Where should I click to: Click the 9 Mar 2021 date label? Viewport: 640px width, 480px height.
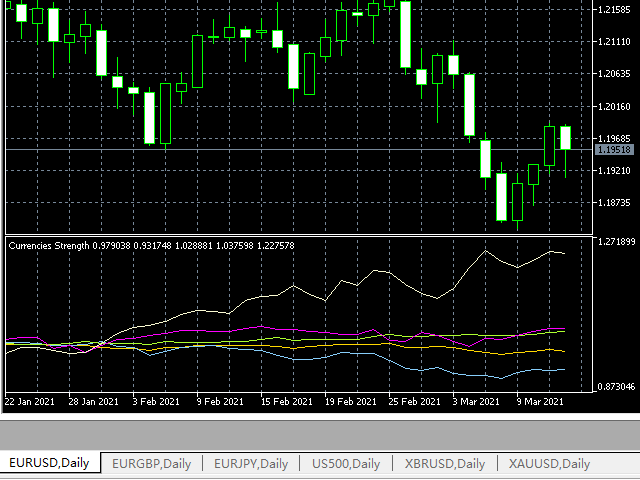[x=541, y=401]
